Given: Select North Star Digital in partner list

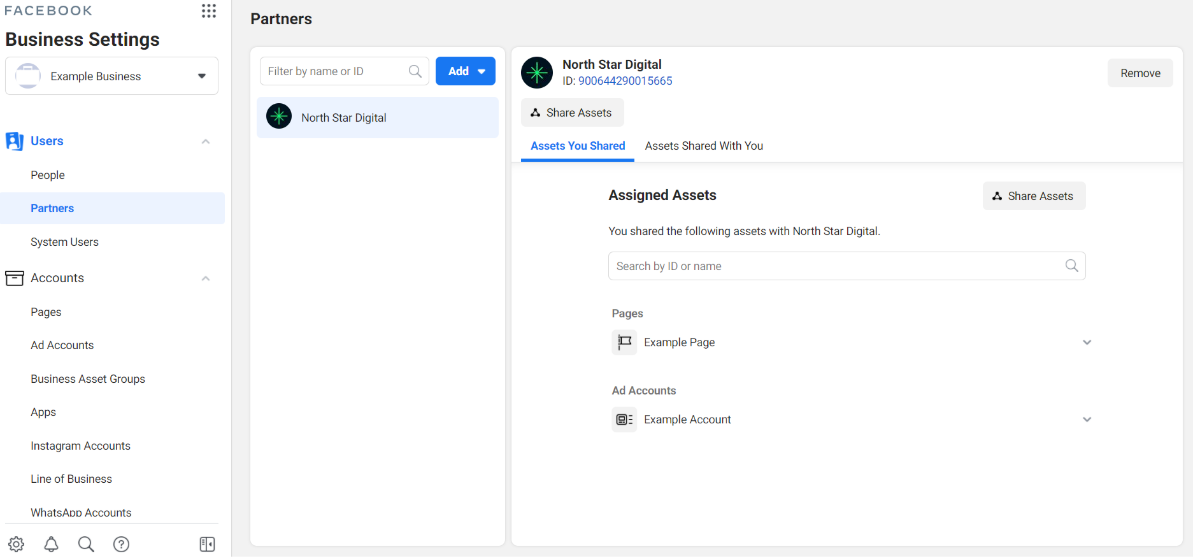Looking at the screenshot, I should [x=378, y=117].
